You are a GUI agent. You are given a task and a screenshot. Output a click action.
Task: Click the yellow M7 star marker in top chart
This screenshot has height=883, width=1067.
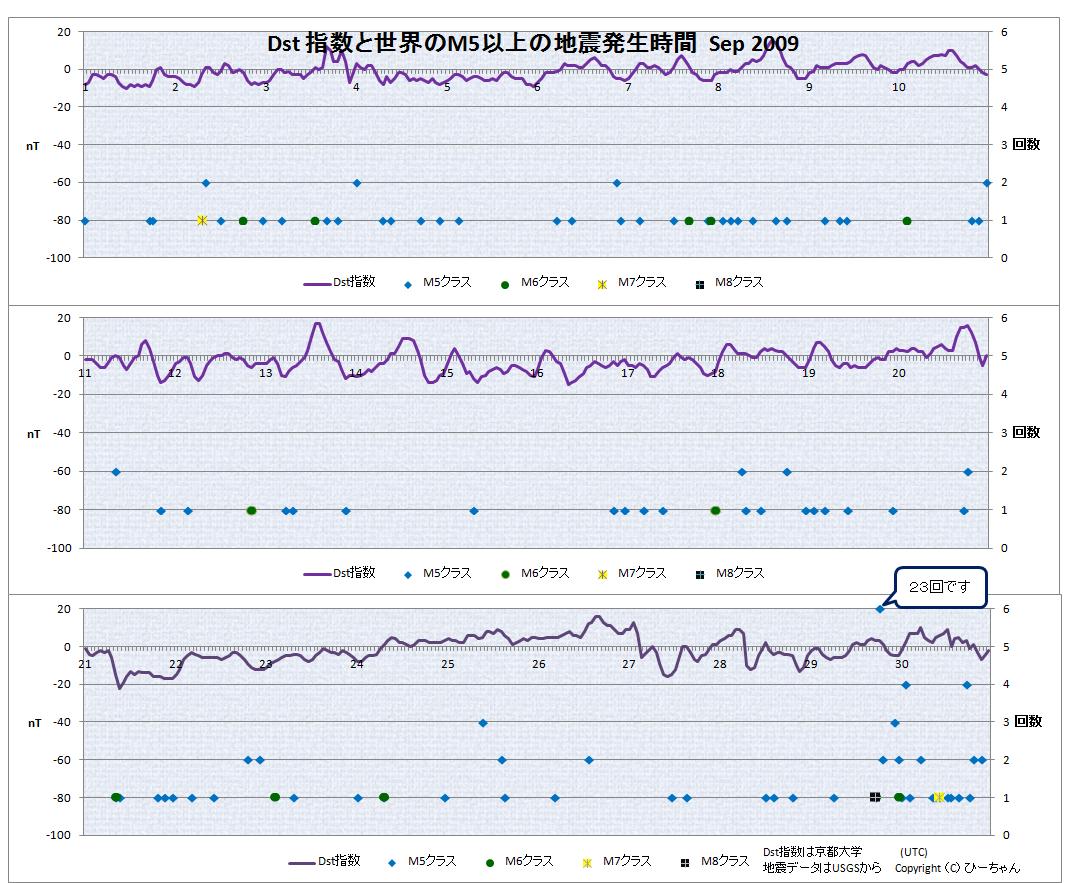202,220
